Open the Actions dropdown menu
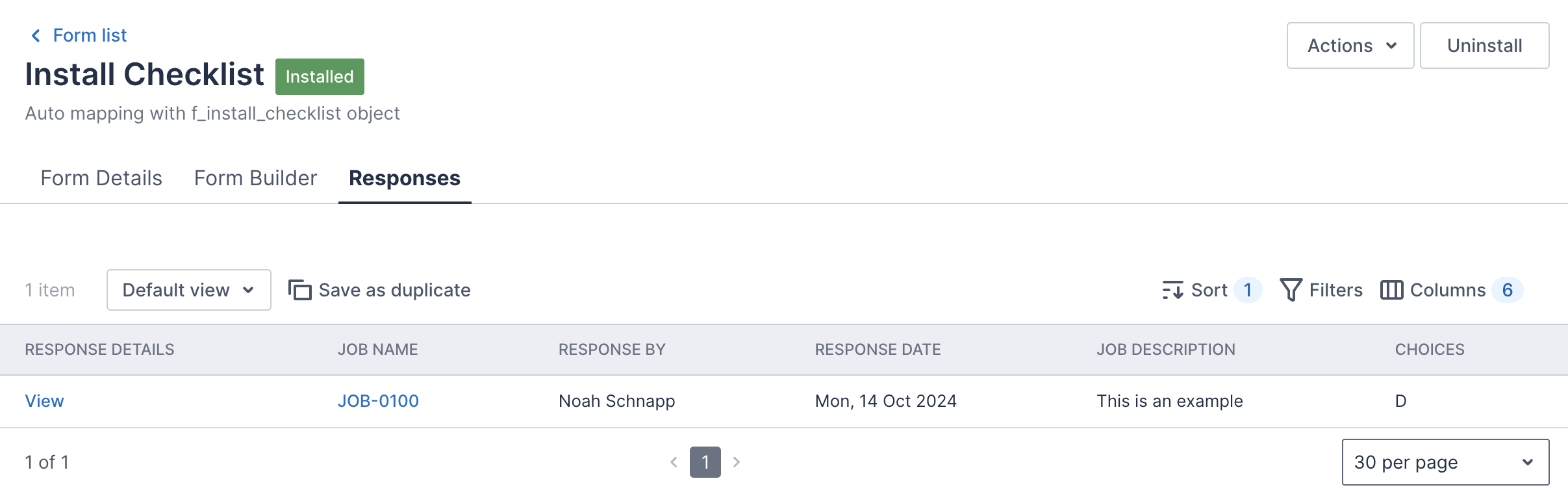This screenshot has width=1568, height=494. (x=1350, y=45)
